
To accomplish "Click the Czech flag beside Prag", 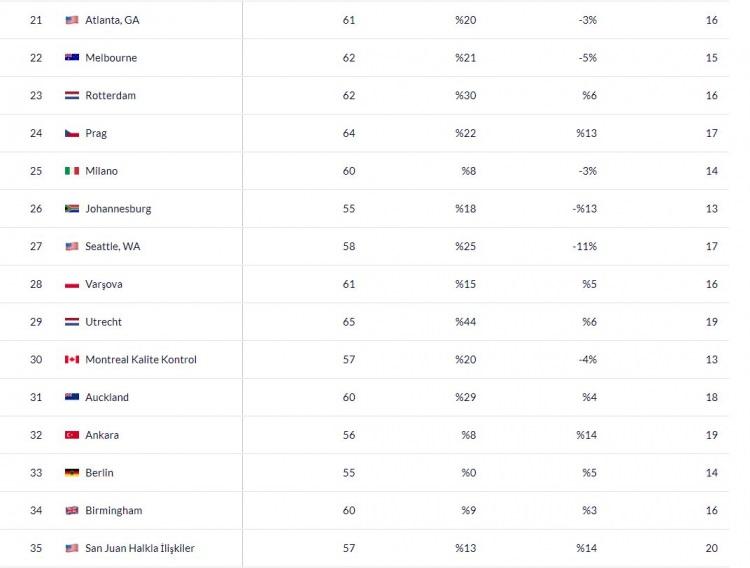I will point(72,133).
